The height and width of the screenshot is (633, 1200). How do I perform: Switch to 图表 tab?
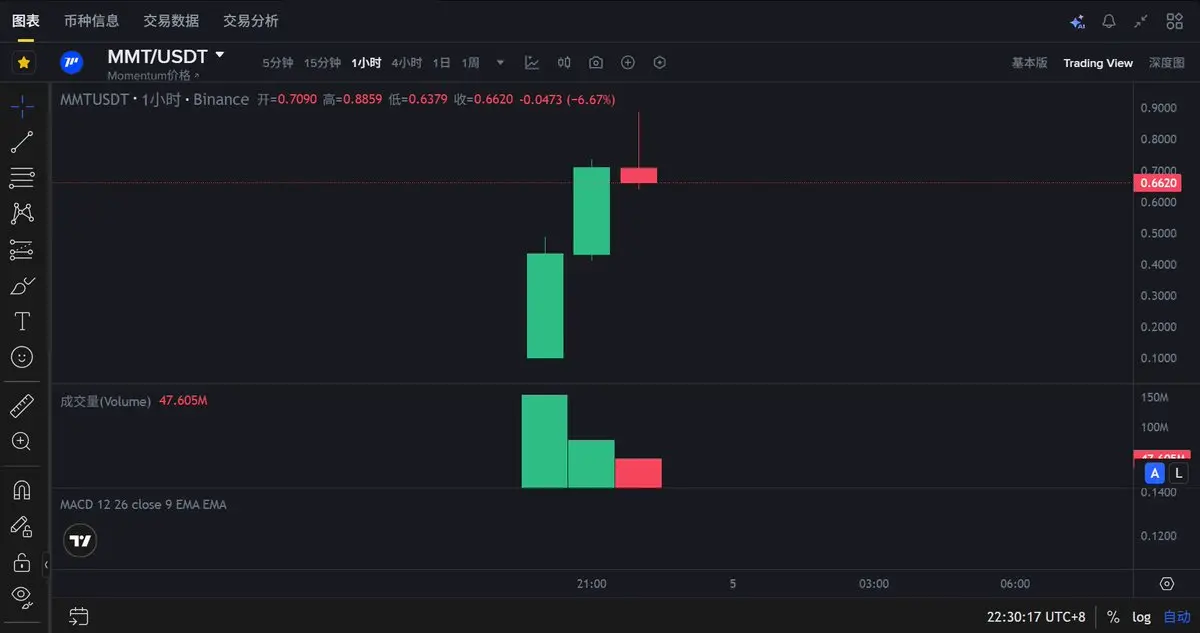pyautogui.click(x=26, y=21)
